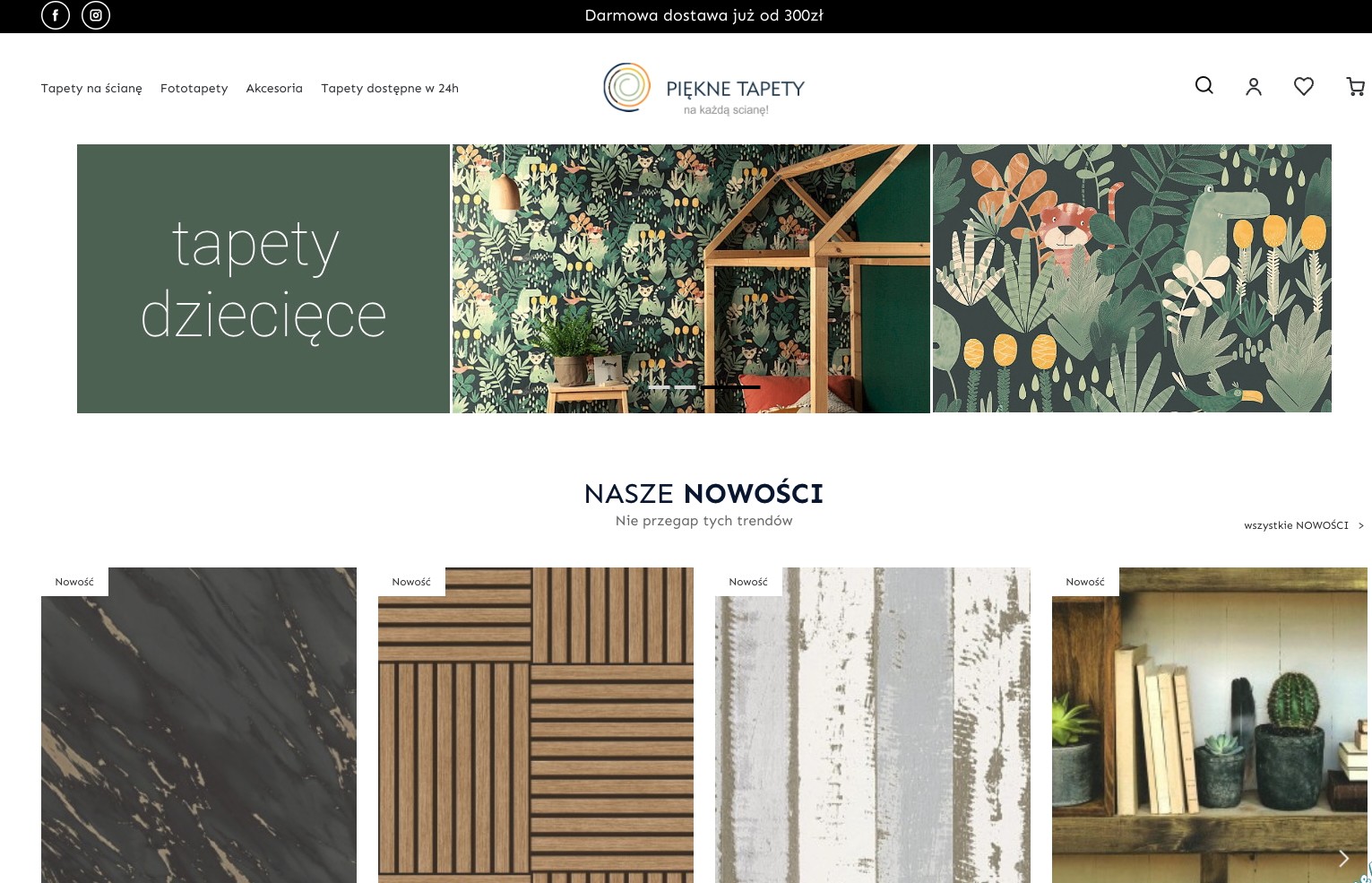View wishlist via the heart icon
The image size is (1372, 883).
click(x=1304, y=86)
